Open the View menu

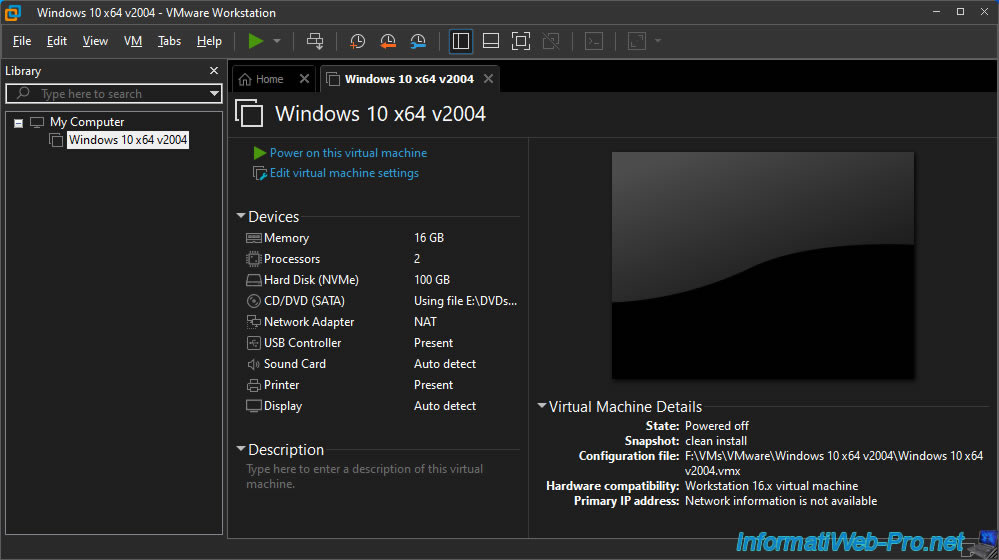tap(95, 41)
